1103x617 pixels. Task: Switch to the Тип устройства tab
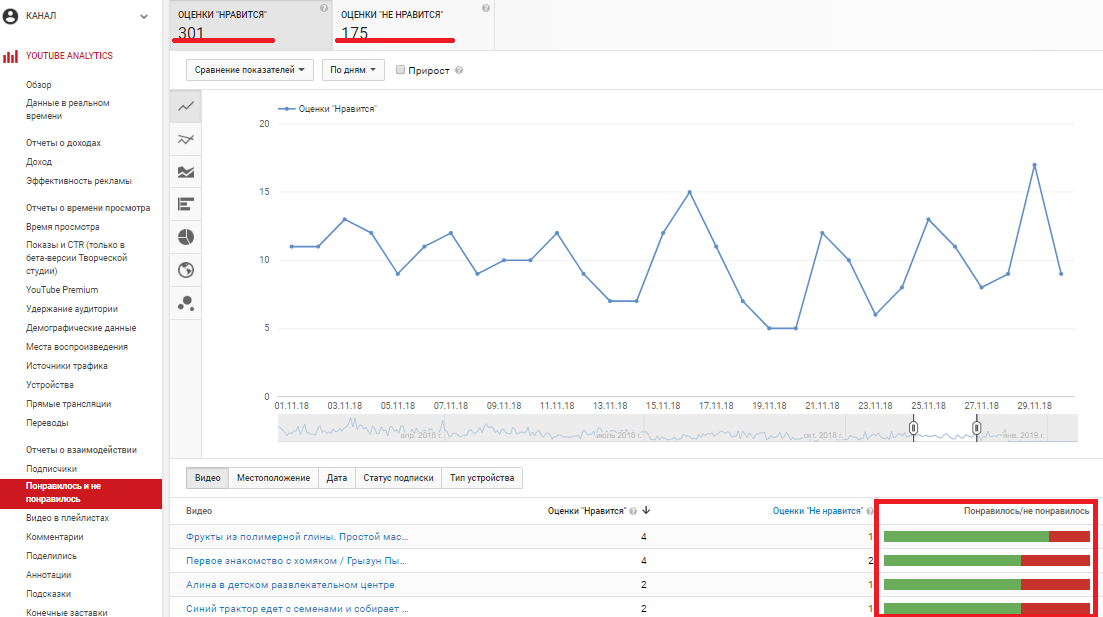pyautogui.click(x=482, y=478)
